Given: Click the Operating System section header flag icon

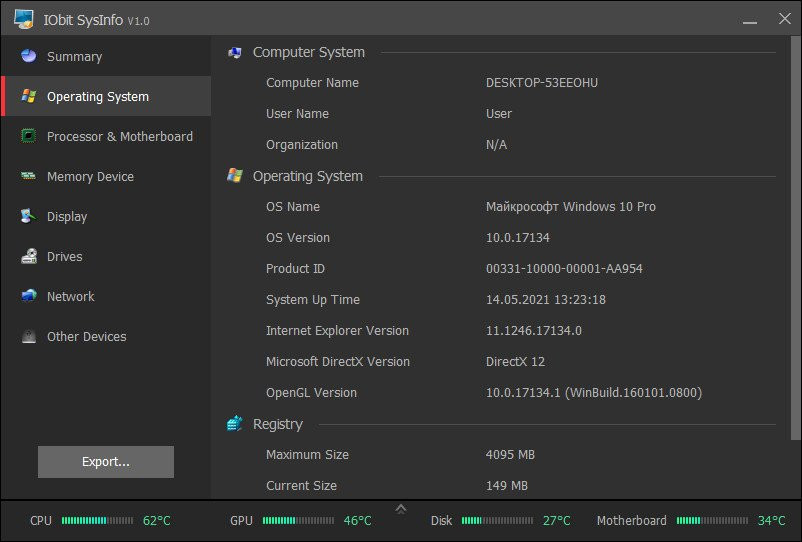Looking at the screenshot, I should pos(235,175).
